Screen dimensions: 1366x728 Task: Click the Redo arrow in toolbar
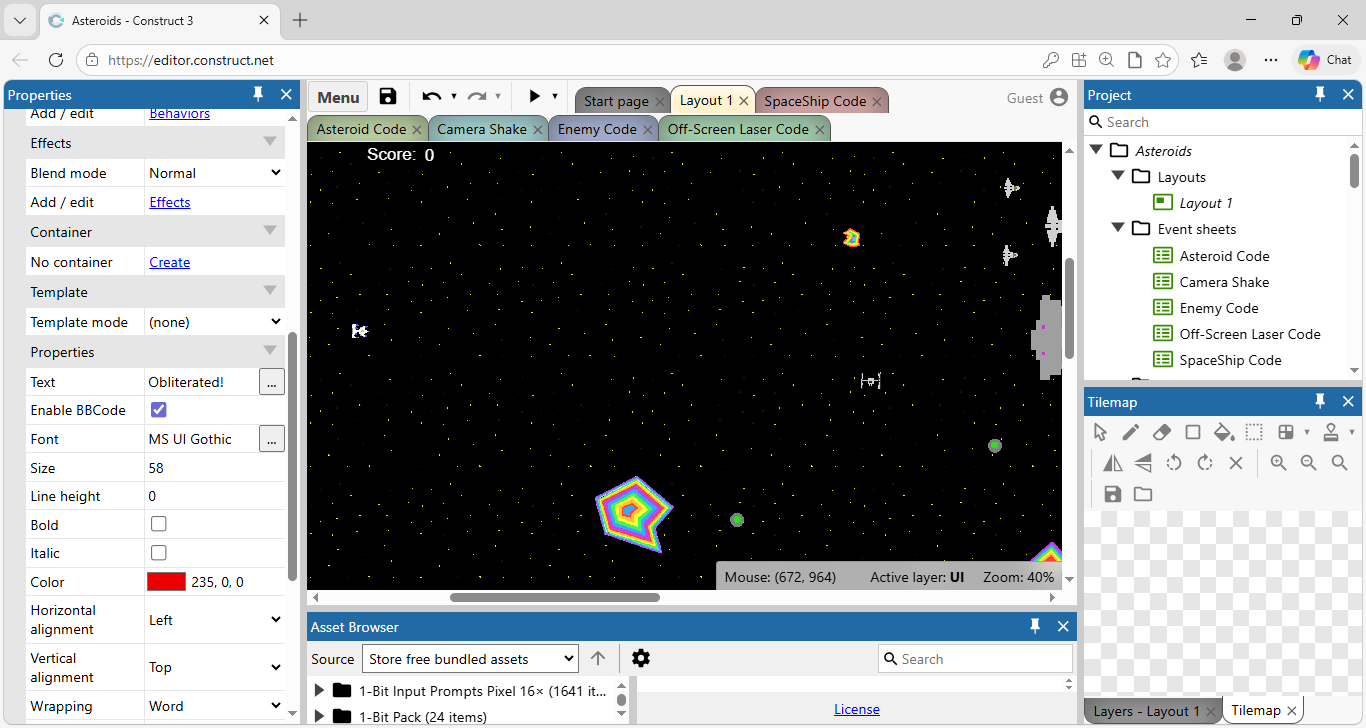[x=477, y=97]
